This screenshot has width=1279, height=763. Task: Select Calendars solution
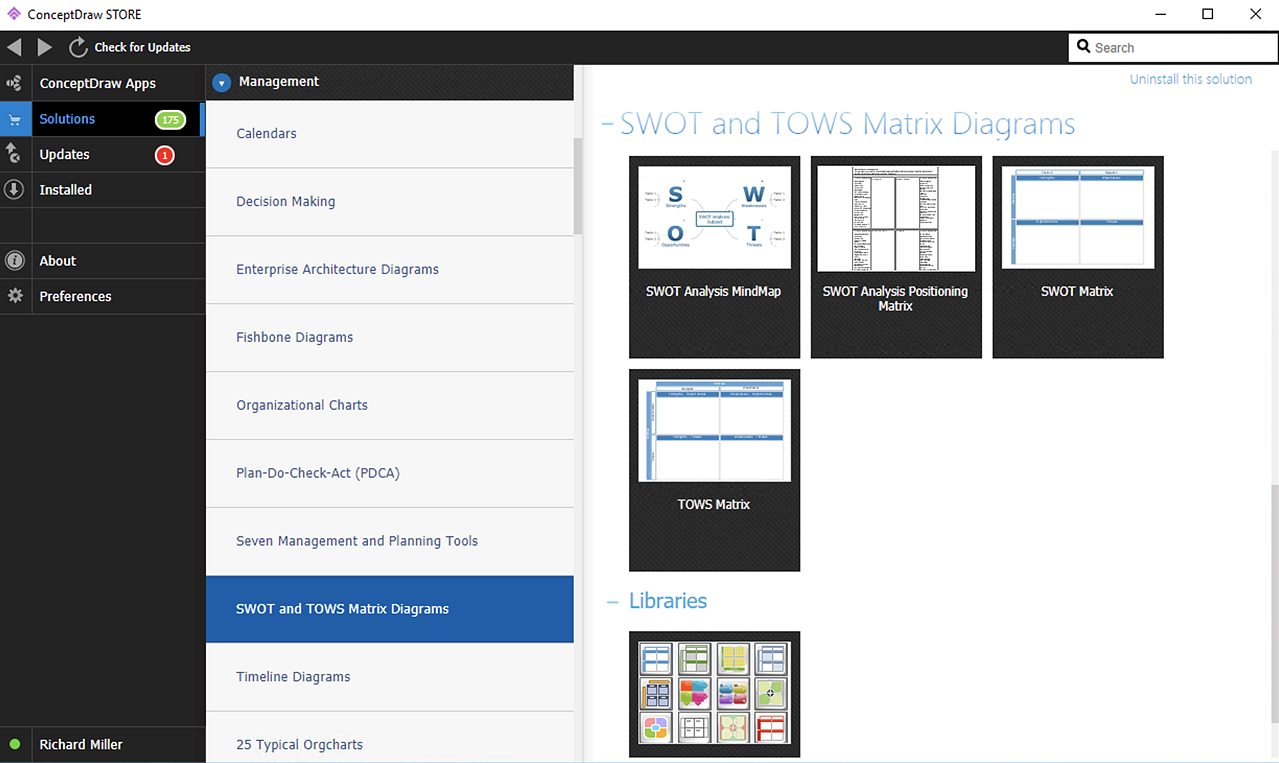[x=390, y=134]
